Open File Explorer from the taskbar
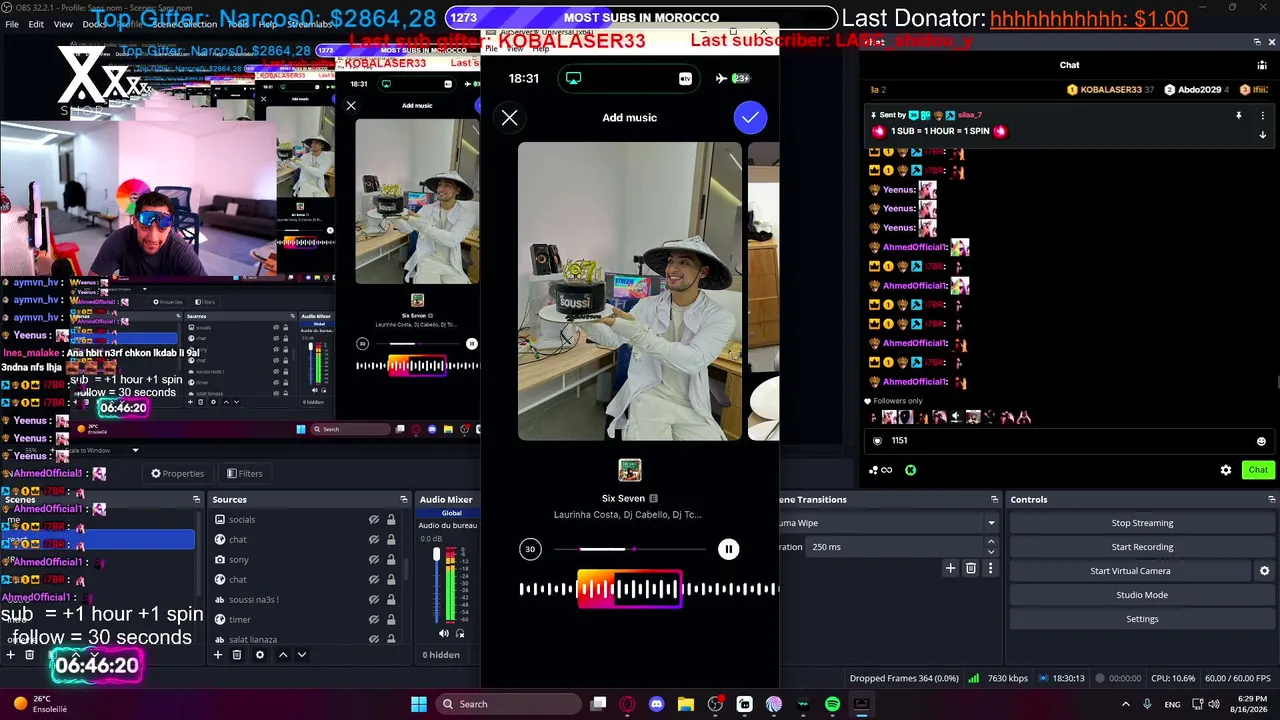The width and height of the screenshot is (1280, 720). pyautogui.click(x=686, y=704)
